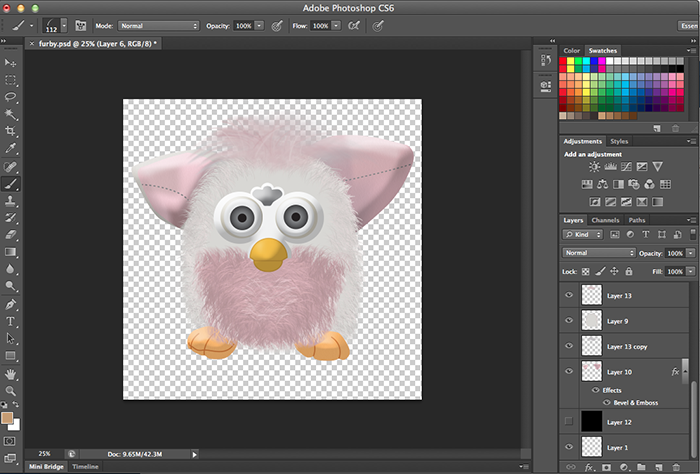
Task: Hide Layer 10 visibility eye
Action: point(569,371)
